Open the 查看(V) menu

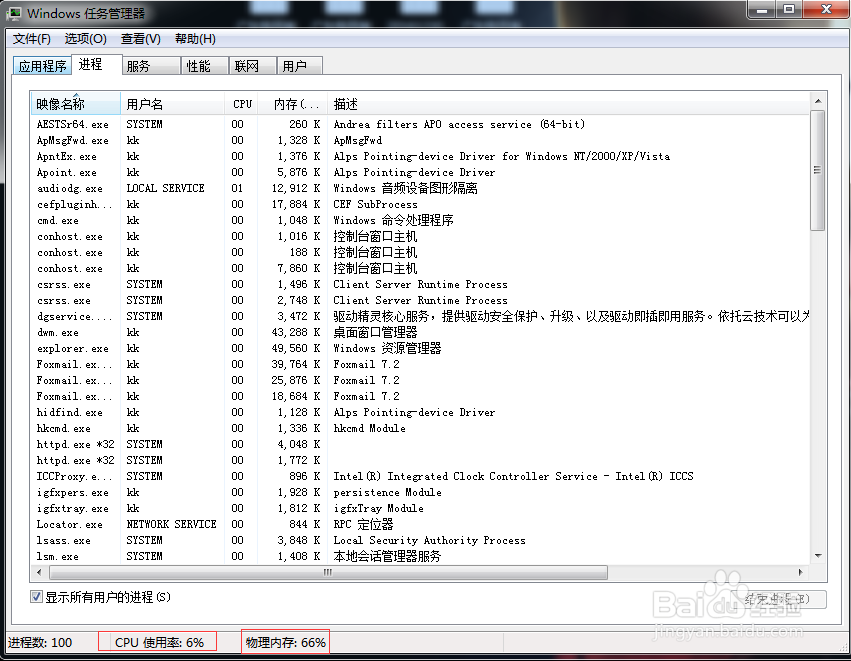141,39
